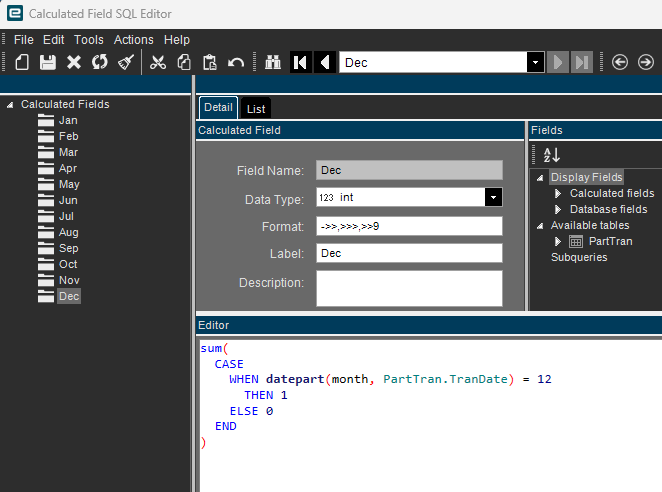Jump to first record arrow
This screenshot has height=492, width=662.
[x=300, y=62]
